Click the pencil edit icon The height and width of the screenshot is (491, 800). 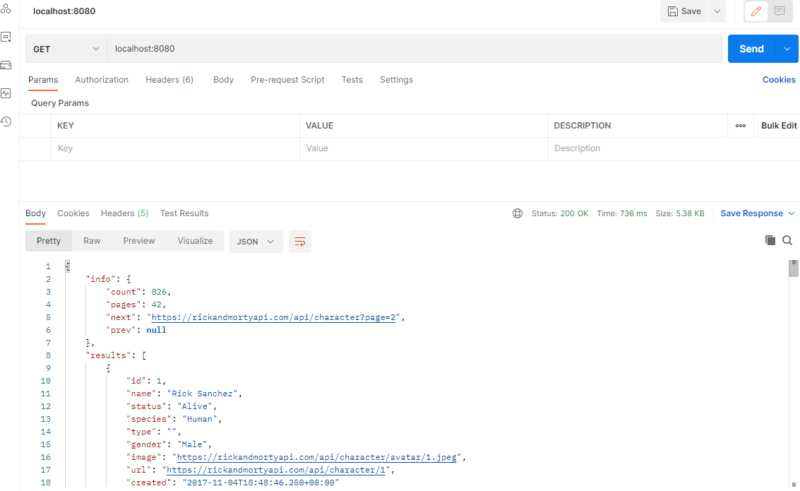tap(755, 11)
